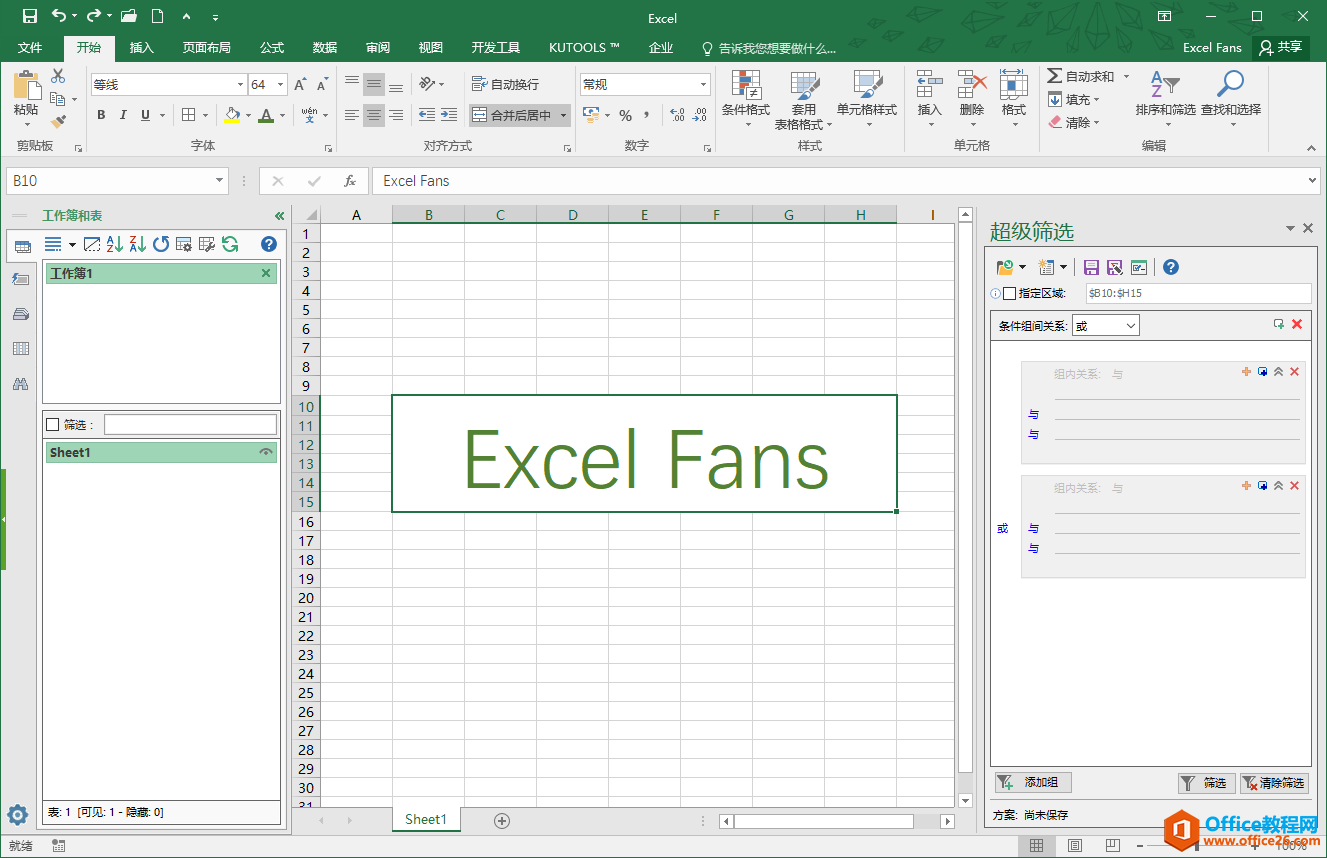Open the font name 等线 dropdown

click(240, 85)
